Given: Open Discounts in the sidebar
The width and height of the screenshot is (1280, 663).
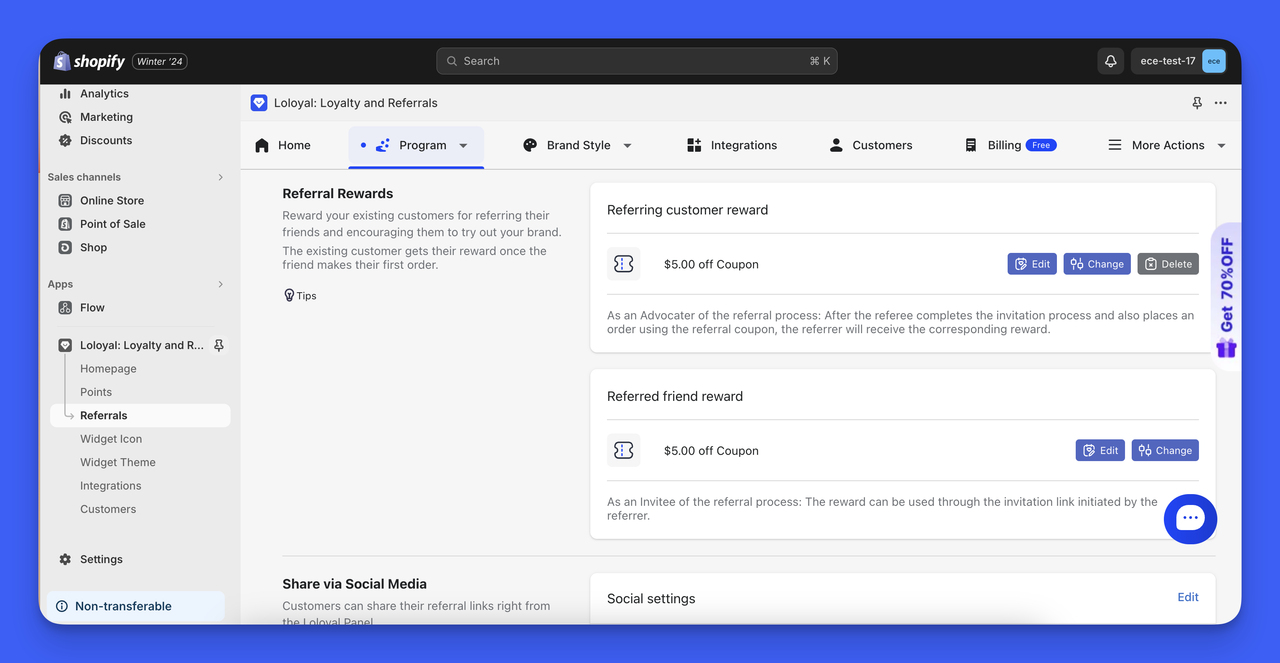Looking at the screenshot, I should click(x=106, y=141).
